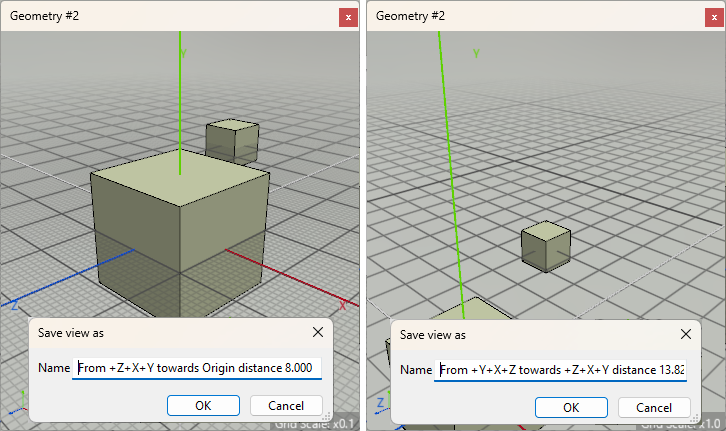Click the 'Save view as' title in left dialog

pos(71,333)
